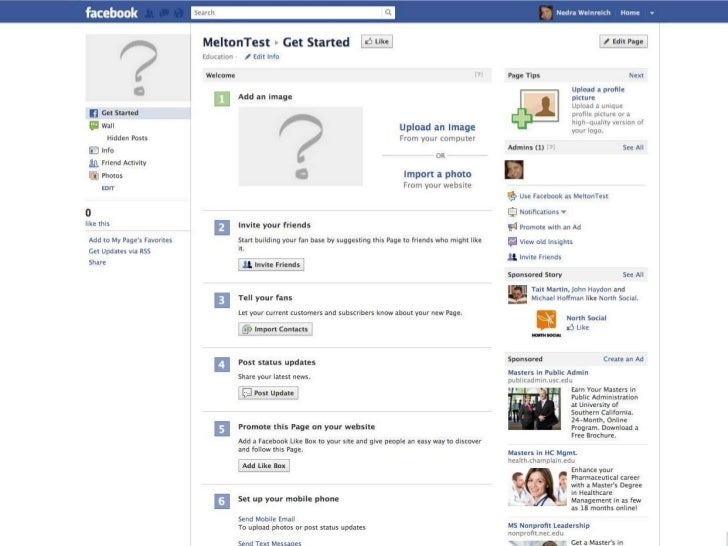Click the Add Like Box button
The width and height of the screenshot is (728, 546).
(x=264, y=466)
